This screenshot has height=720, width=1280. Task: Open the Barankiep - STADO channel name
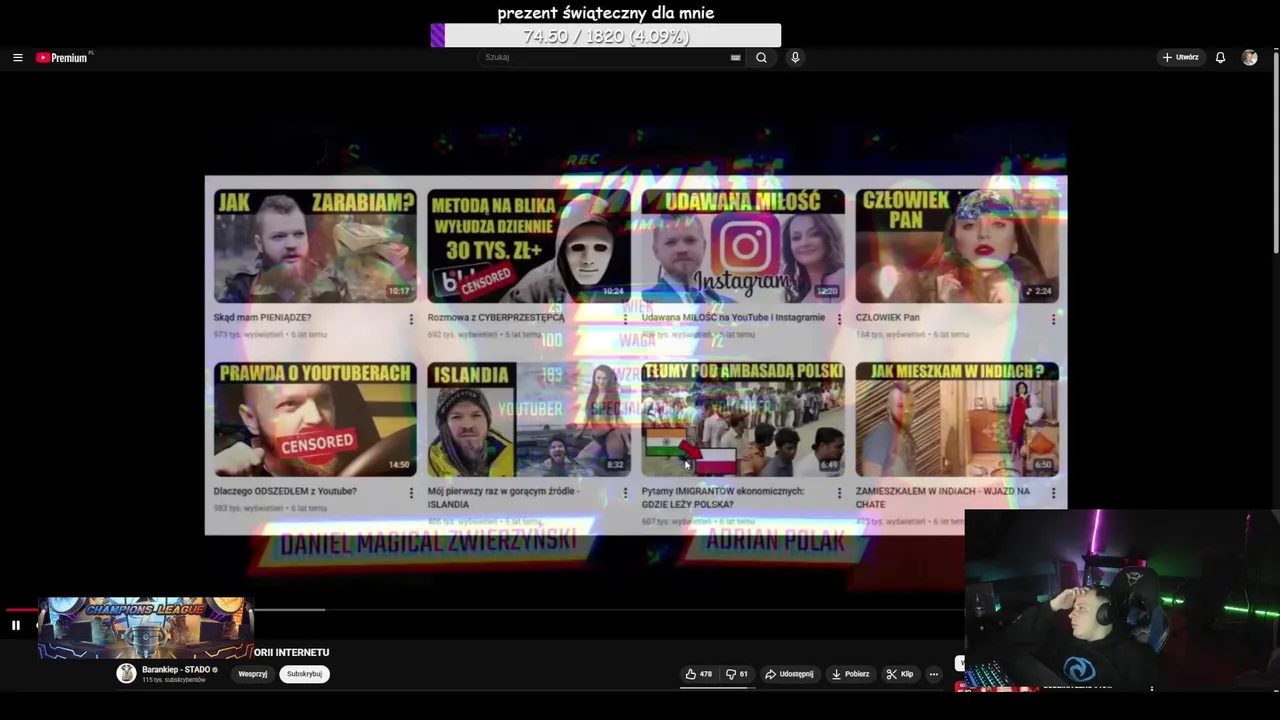(x=176, y=669)
